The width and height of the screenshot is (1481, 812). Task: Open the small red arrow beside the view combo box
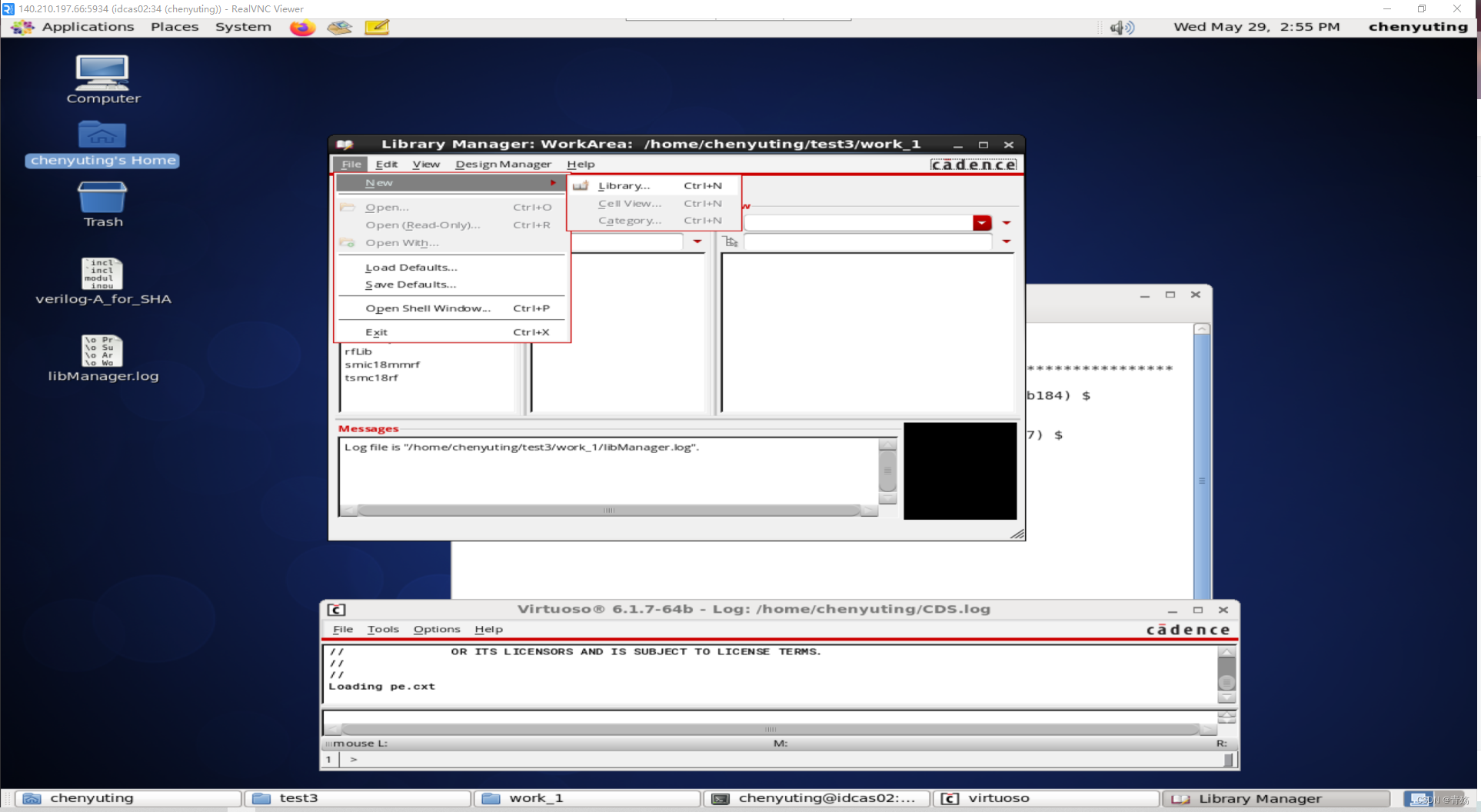1006,223
